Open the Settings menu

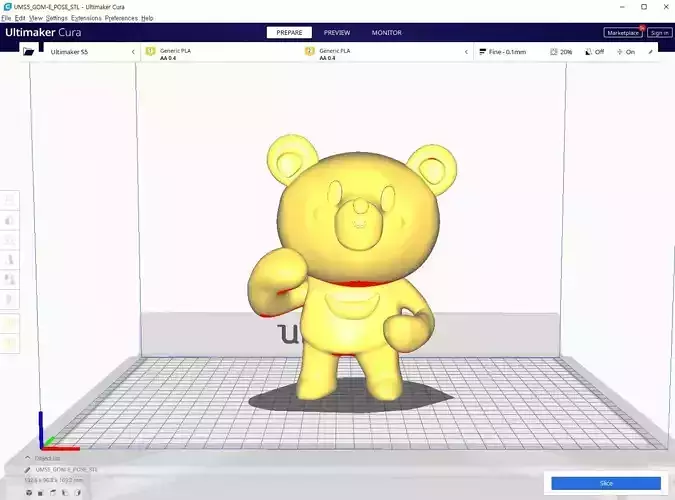coord(57,18)
